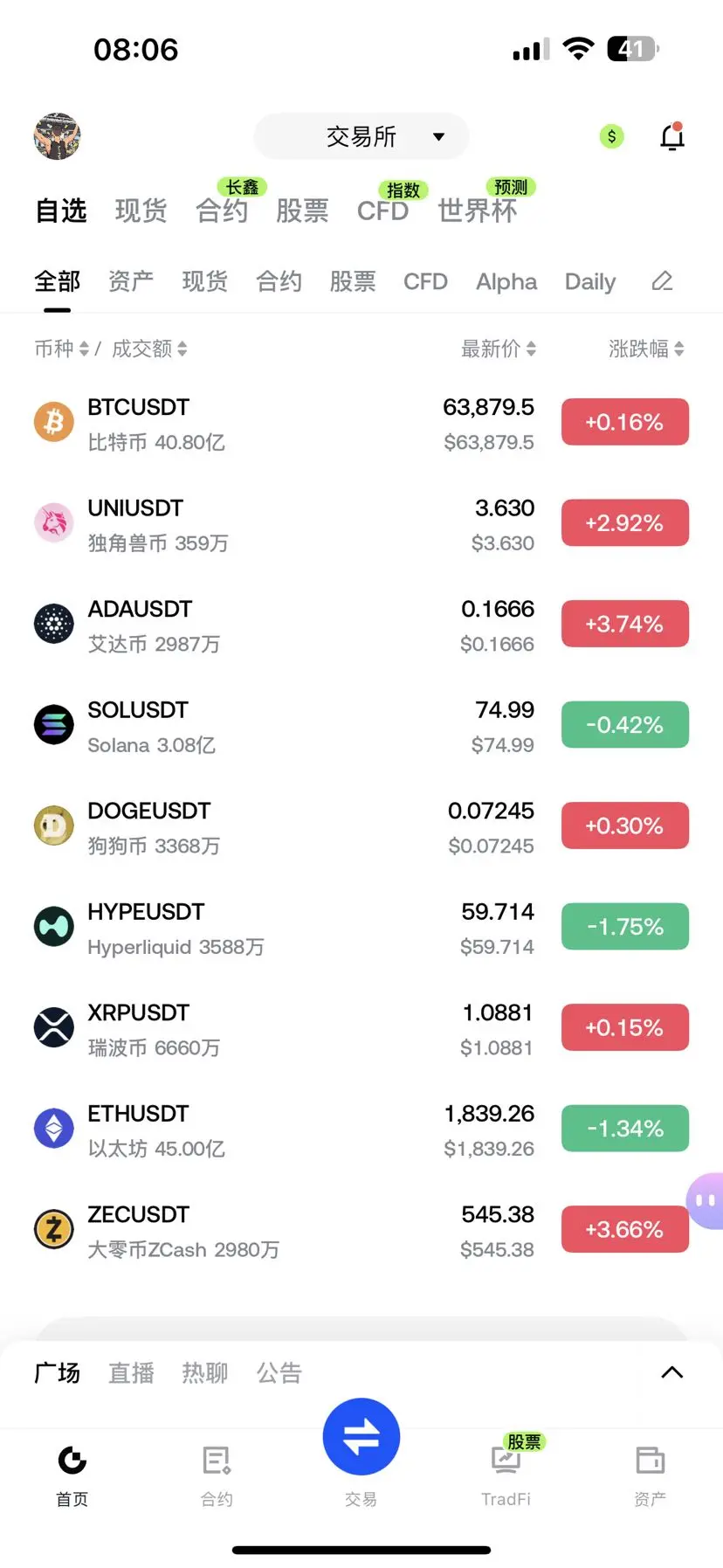Sort list by 涨跌幅 change percent

click(x=646, y=349)
